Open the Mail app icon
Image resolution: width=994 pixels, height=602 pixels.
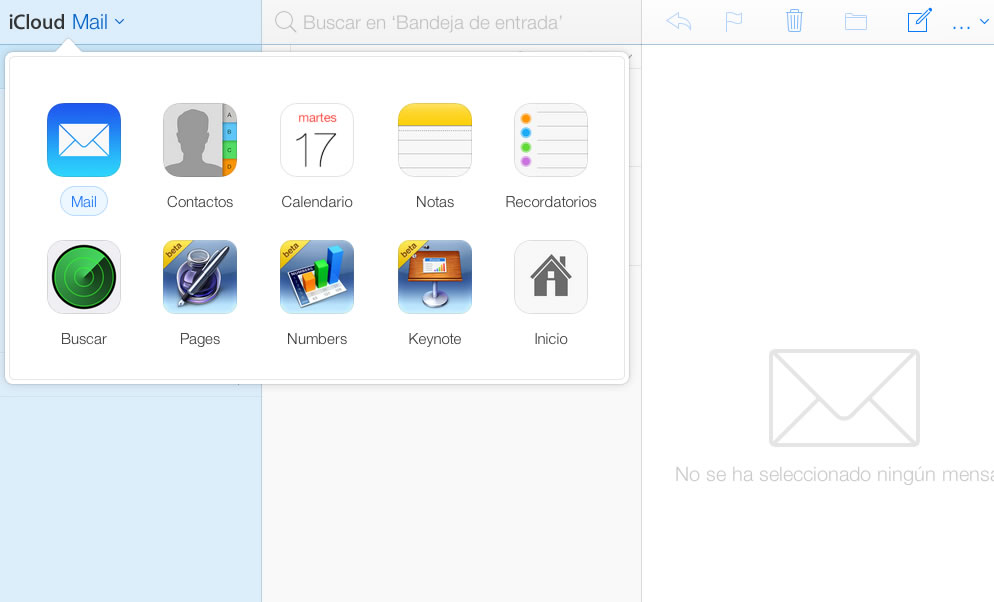pos(84,140)
